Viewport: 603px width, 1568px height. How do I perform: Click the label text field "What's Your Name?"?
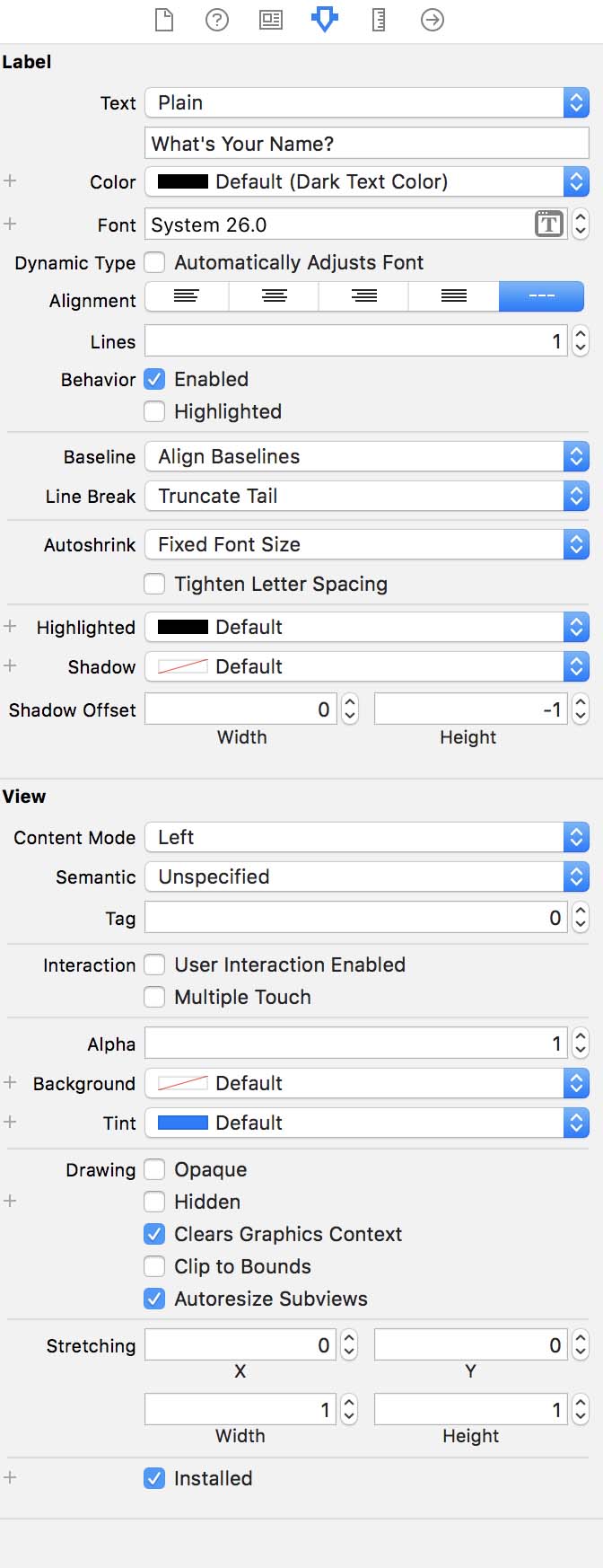click(366, 144)
